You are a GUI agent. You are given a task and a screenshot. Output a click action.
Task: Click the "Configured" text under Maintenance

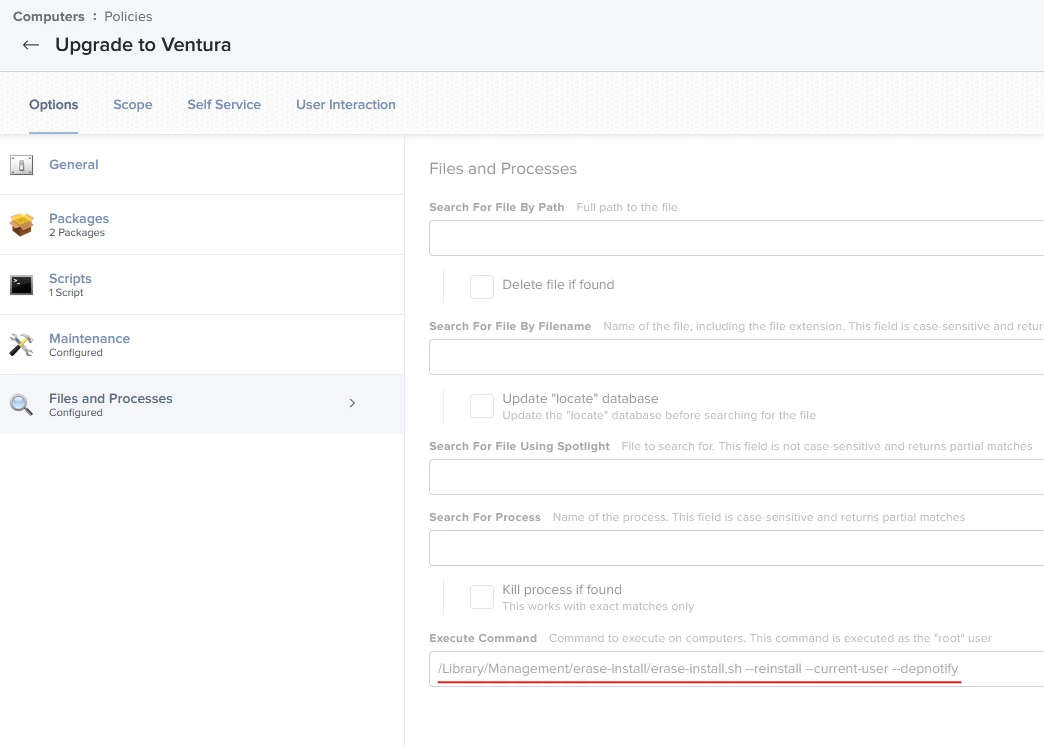76,352
